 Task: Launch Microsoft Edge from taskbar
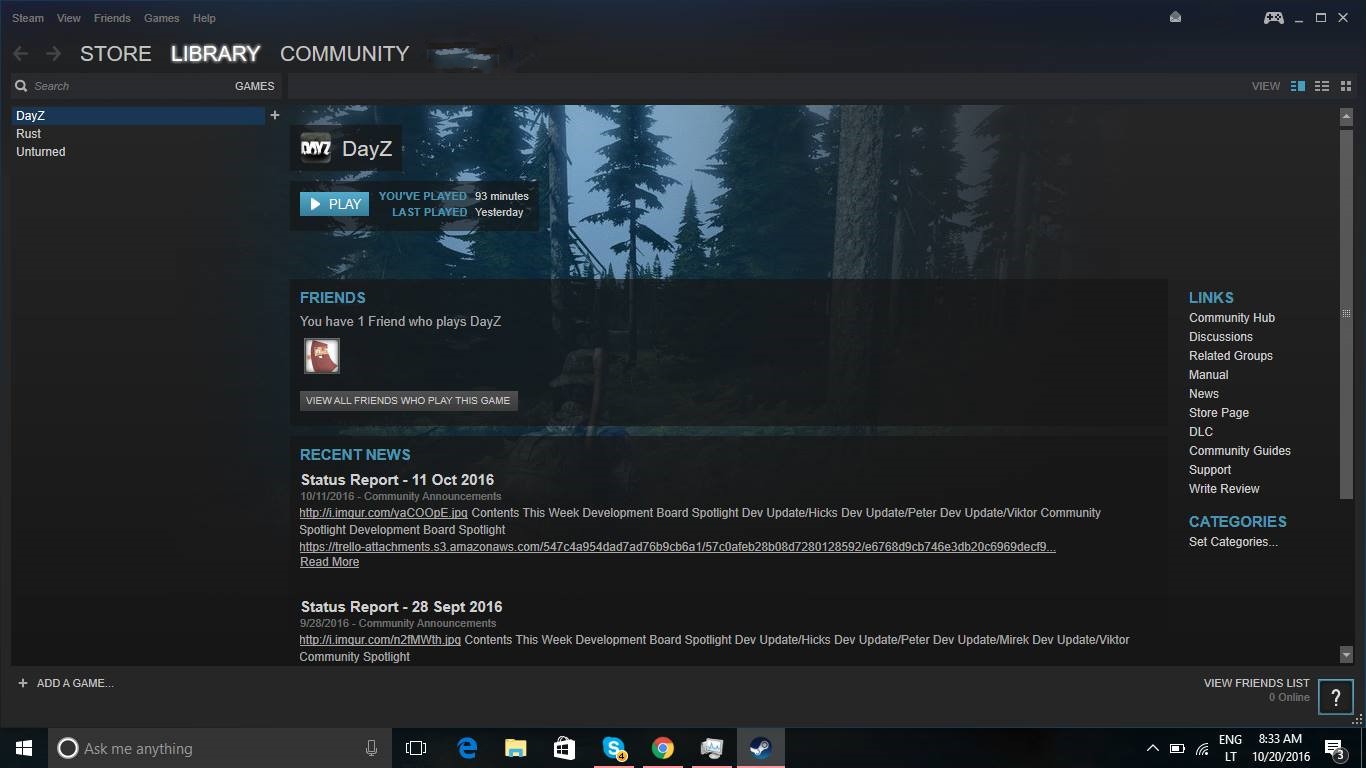point(467,748)
